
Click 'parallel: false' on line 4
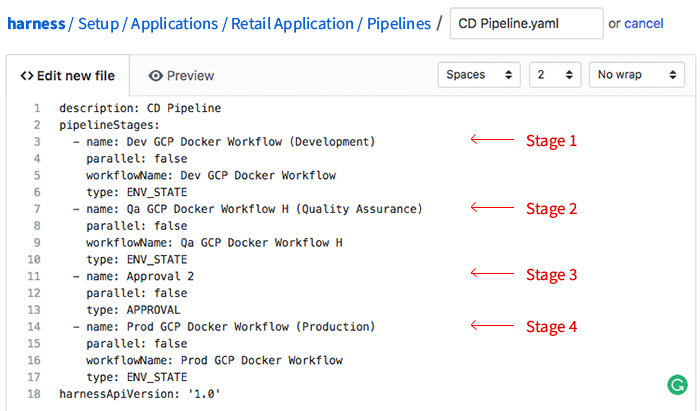pyautogui.click(x=137, y=158)
